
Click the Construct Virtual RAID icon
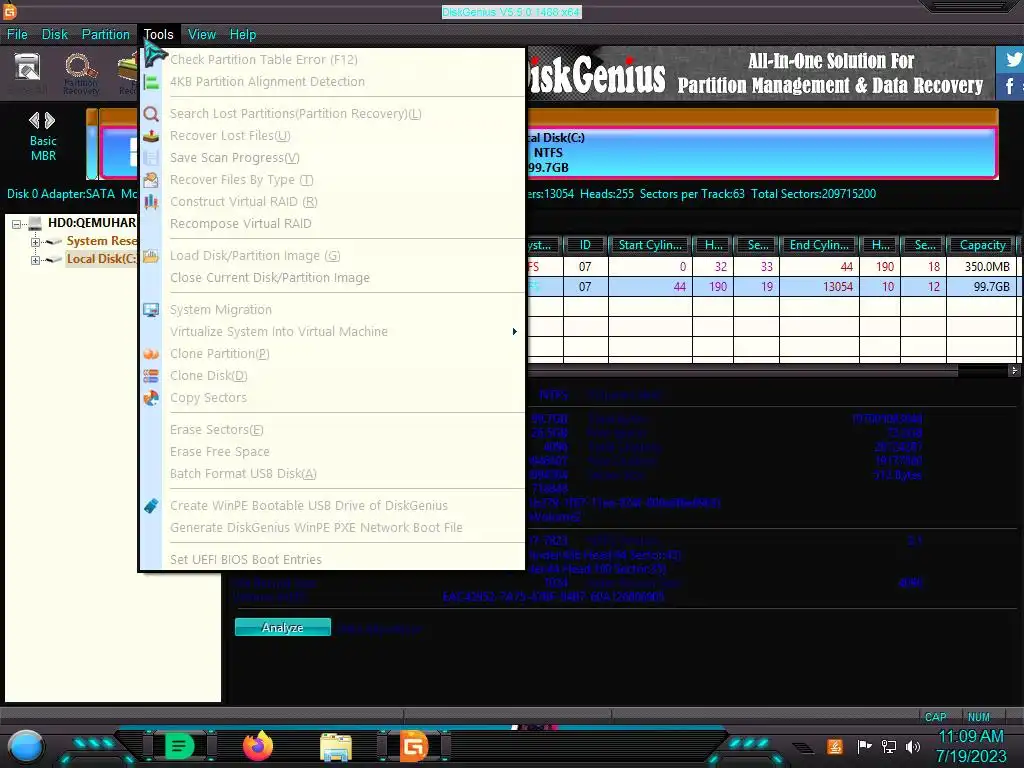pos(151,202)
